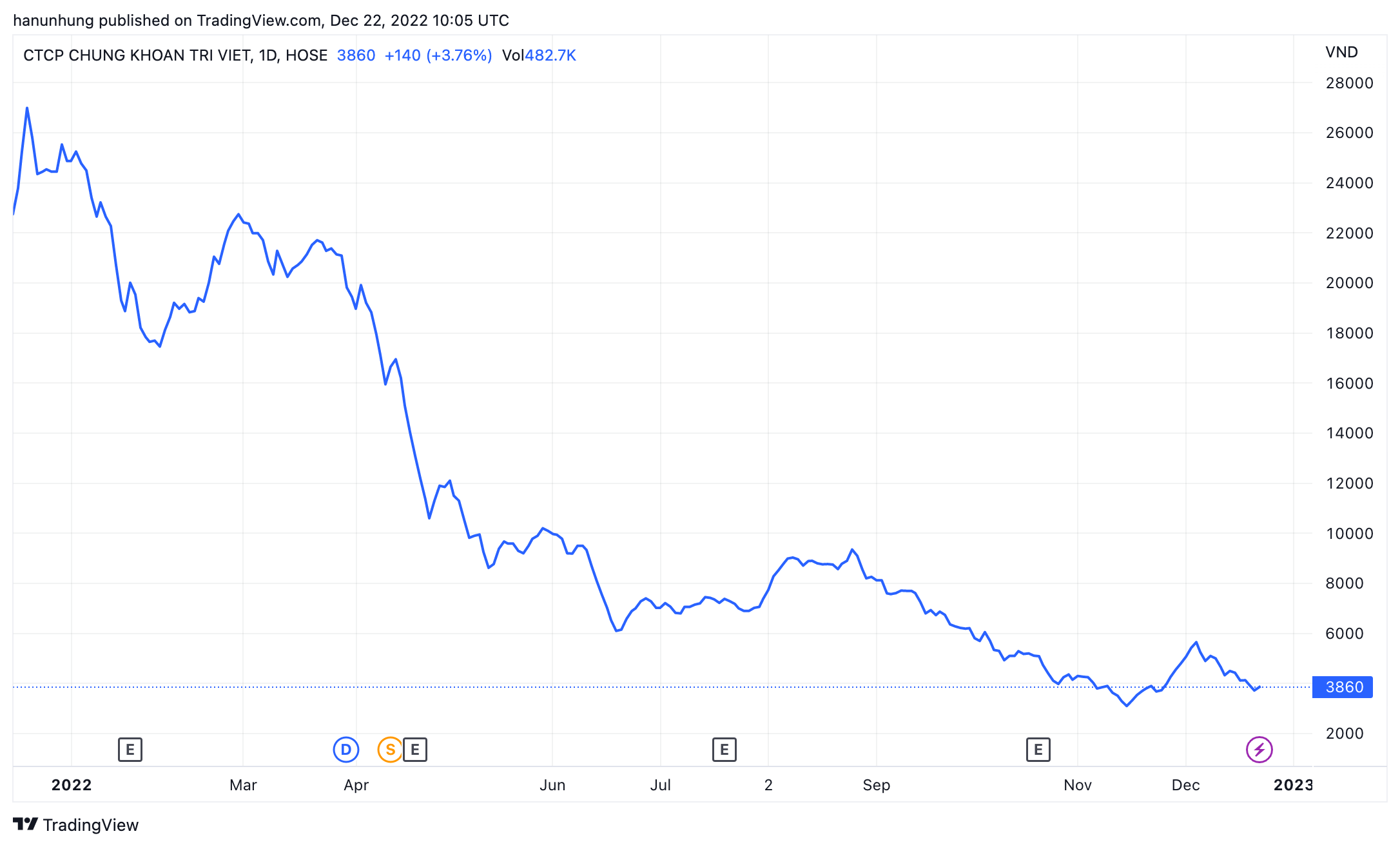Image resolution: width=1400 pixels, height=847 pixels.
Task: Click the volume value 482.7K
Action: (550, 55)
